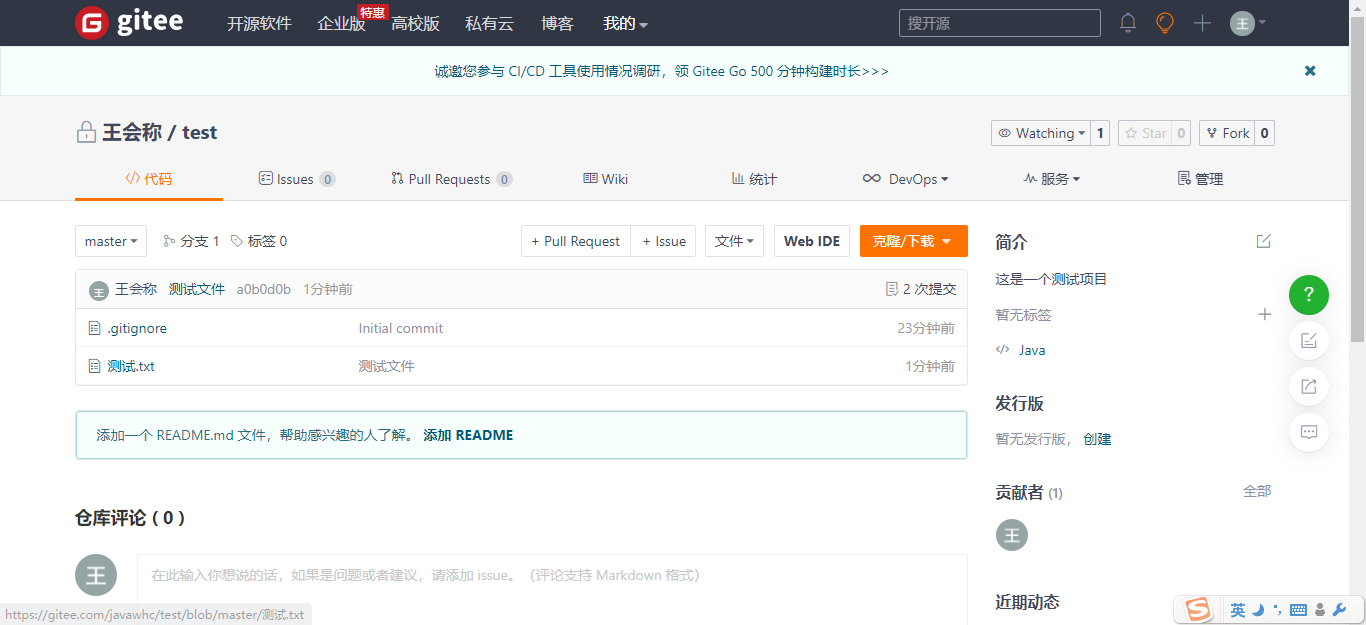
Task: Open the floating chat comment icon
Action: (1309, 433)
